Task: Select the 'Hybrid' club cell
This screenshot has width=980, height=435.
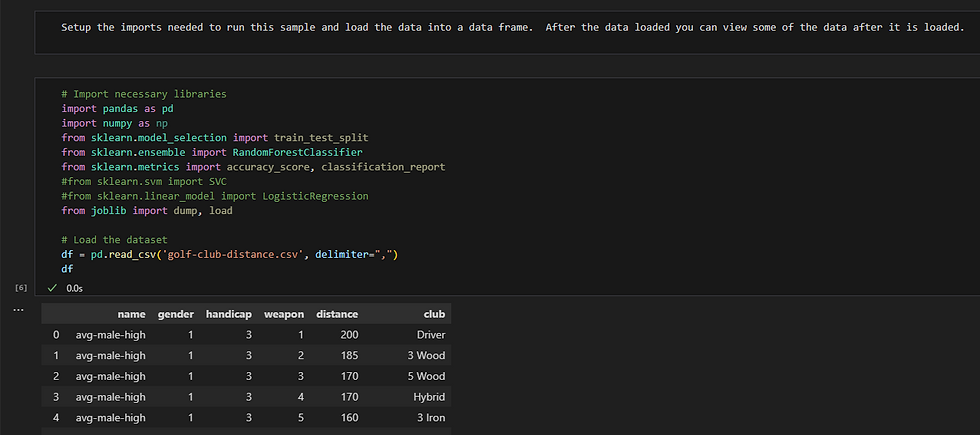Action: (x=429, y=396)
